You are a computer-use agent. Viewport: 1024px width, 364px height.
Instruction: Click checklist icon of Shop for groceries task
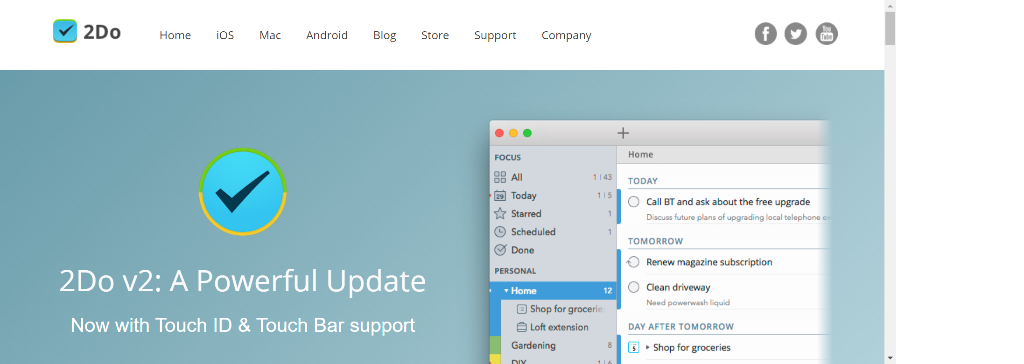(633, 348)
